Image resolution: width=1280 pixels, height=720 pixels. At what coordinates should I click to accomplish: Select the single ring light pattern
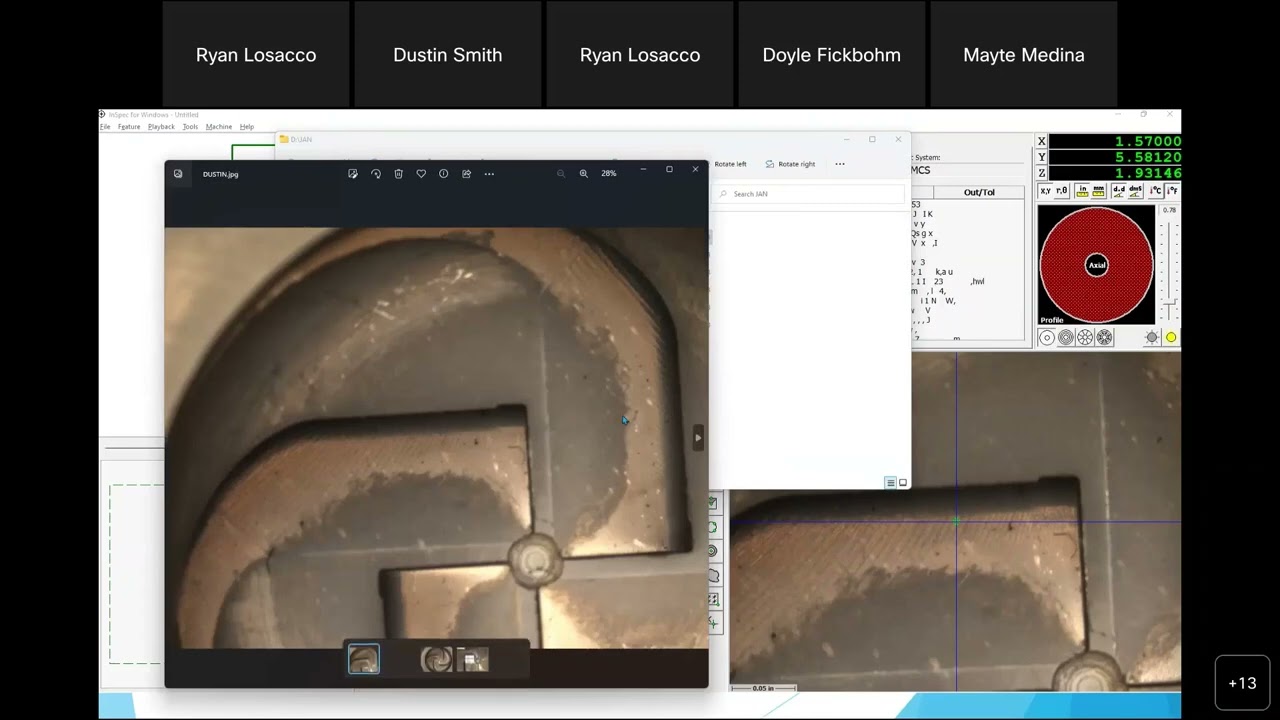(x=1047, y=338)
